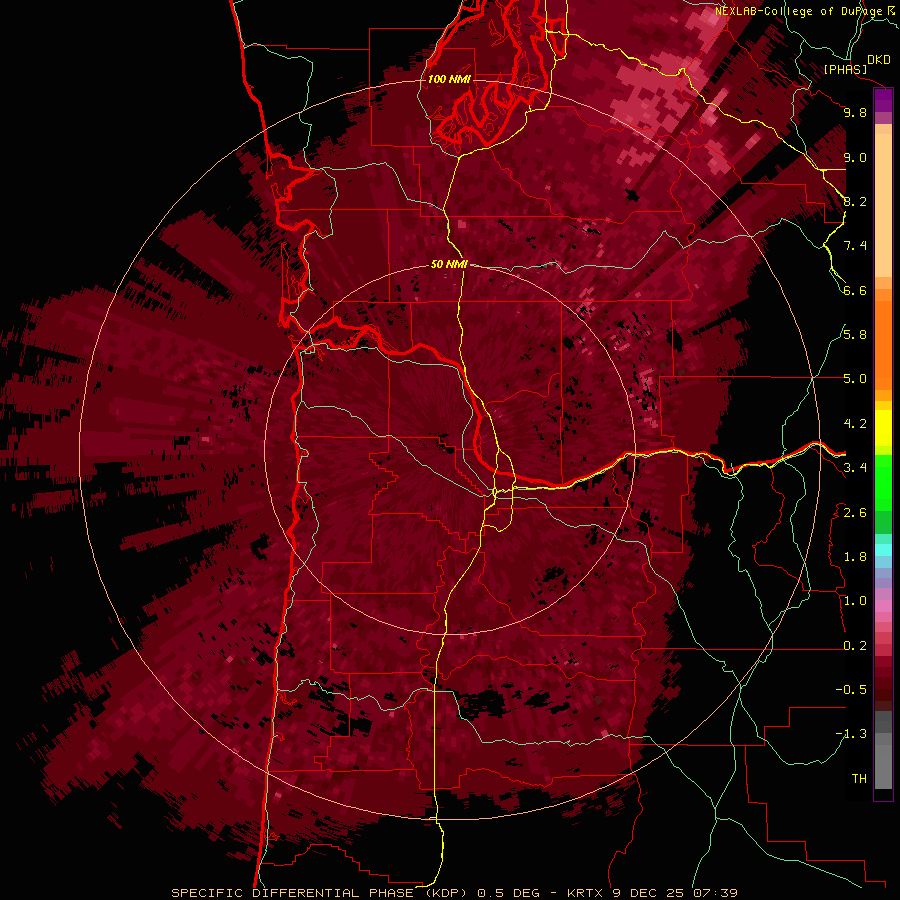Click the [PHAS] legend unit label
The image size is (900, 900).
pos(845,69)
